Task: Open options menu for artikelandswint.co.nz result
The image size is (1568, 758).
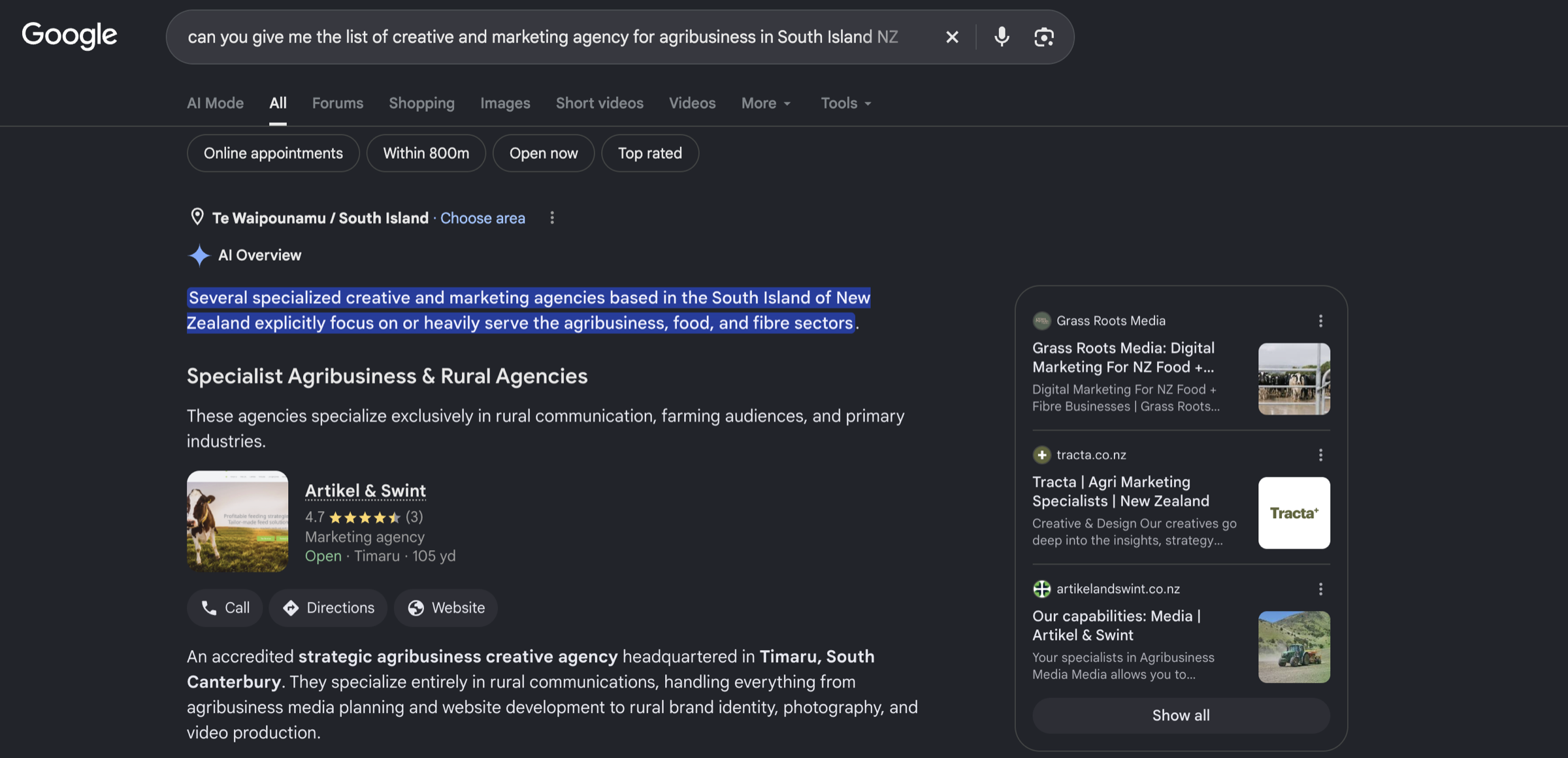Action: pos(1320,589)
